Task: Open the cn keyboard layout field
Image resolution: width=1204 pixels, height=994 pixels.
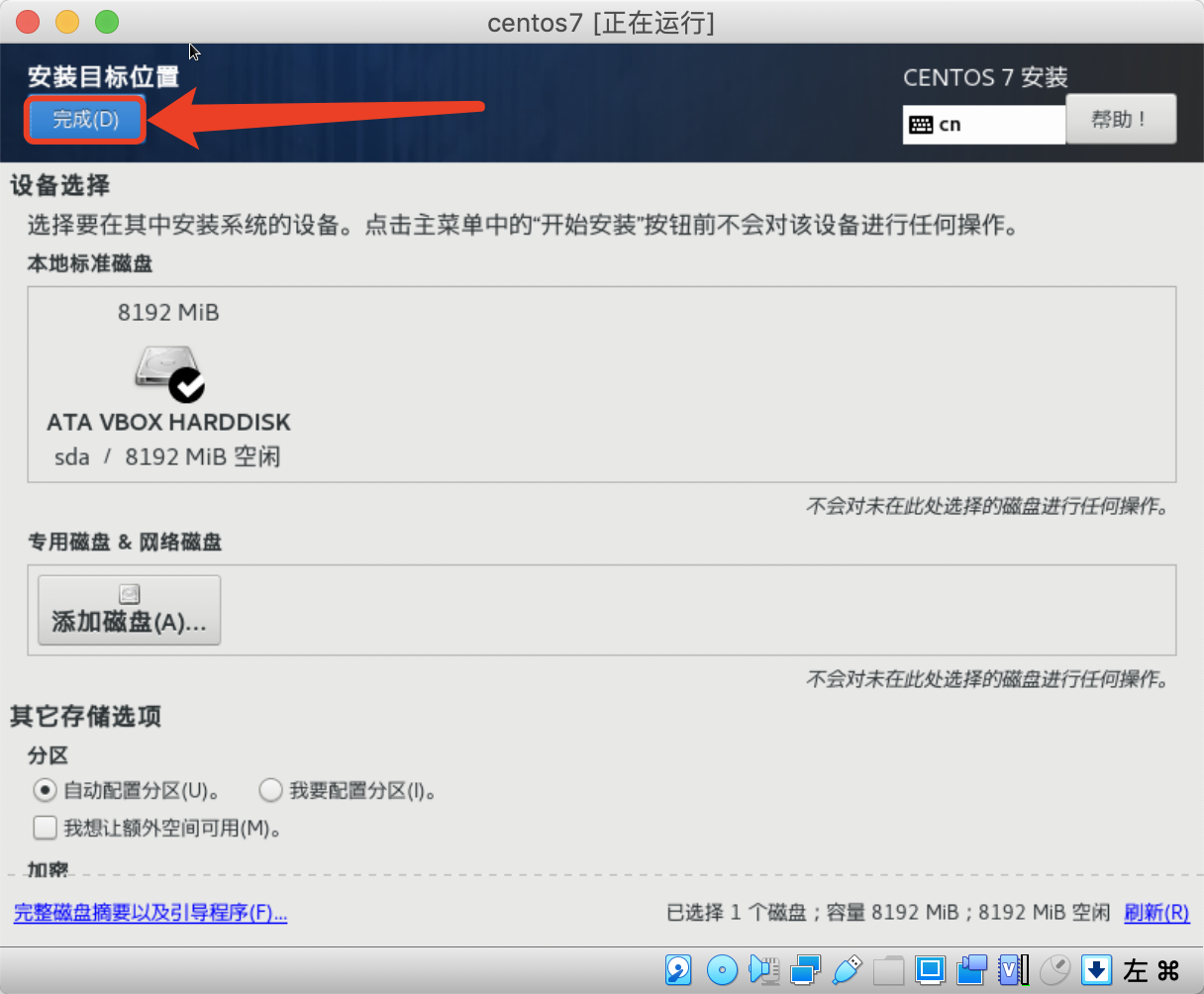Action: coord(984,125)
